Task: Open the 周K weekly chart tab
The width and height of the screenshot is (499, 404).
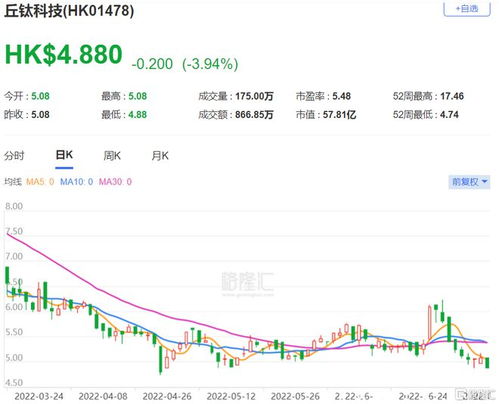Action: pyautogui.click(x=112, y=156)
